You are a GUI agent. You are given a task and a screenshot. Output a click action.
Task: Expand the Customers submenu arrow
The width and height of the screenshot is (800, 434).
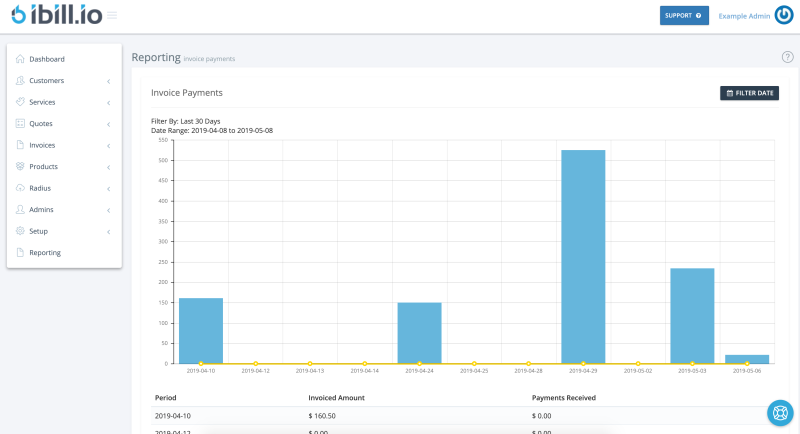[x=108, y=81]
